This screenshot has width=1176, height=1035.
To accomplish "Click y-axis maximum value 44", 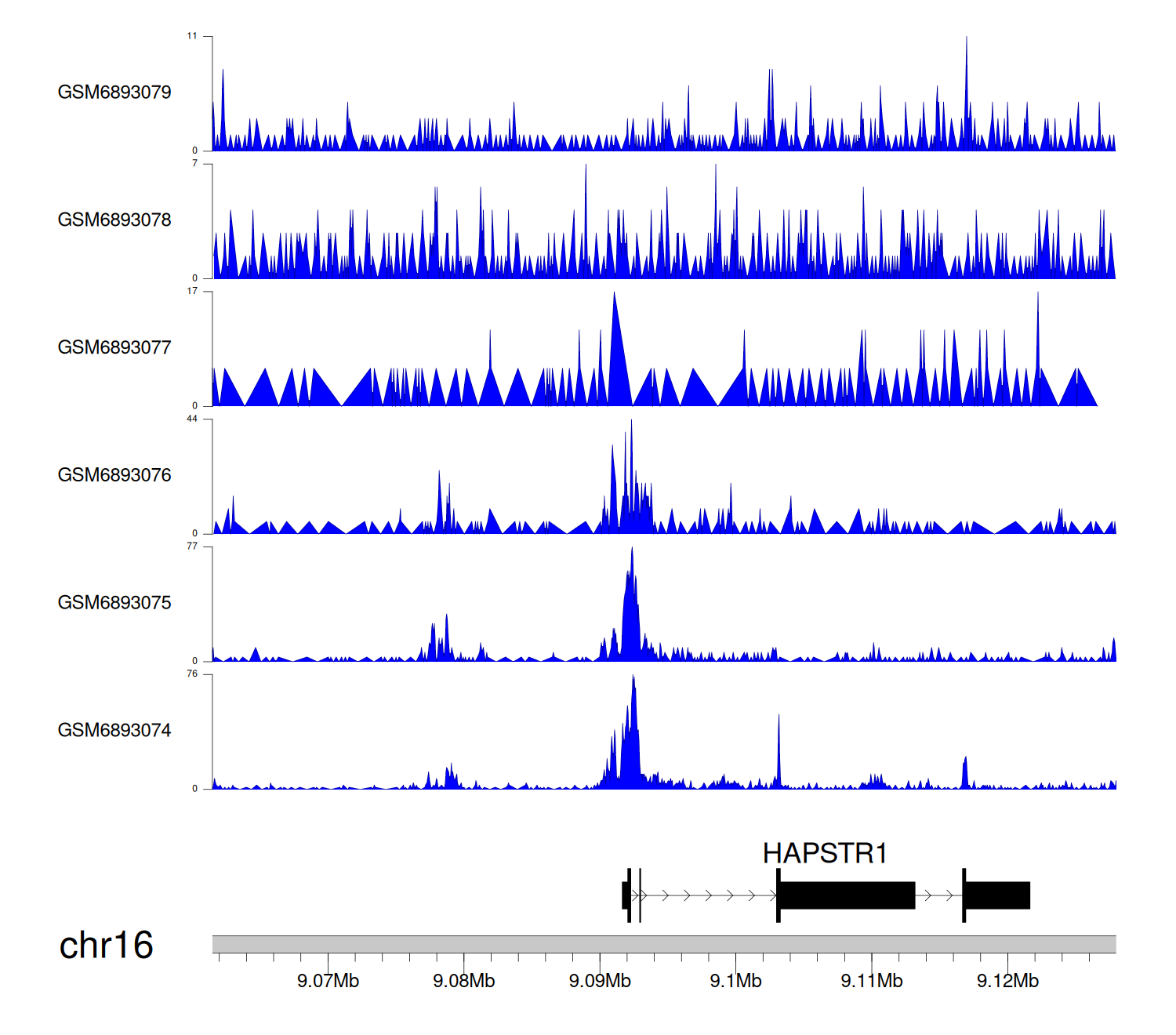I will point(192,419).
